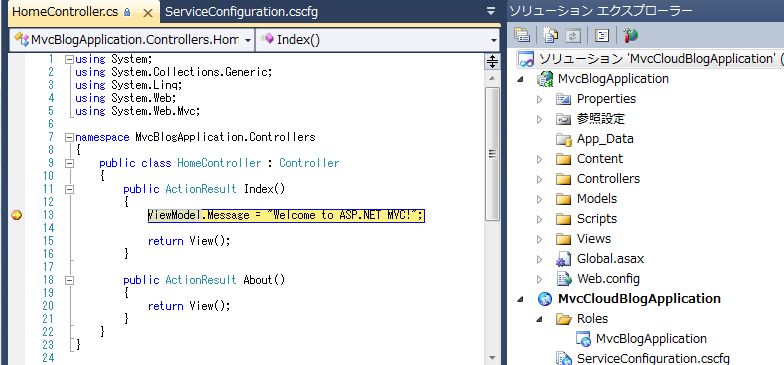Expand the Models folder node
The width and height of the screenshot is (784, 365).
click(x=539, y=199)
